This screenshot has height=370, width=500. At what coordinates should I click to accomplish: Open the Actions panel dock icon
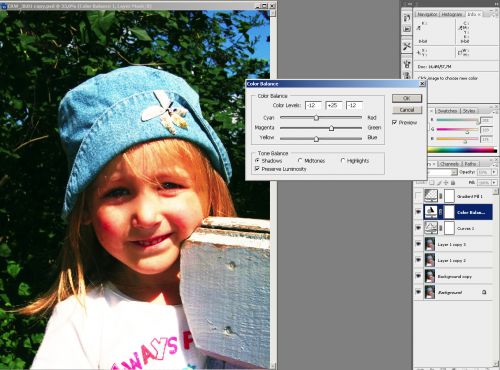click(407, 29)
